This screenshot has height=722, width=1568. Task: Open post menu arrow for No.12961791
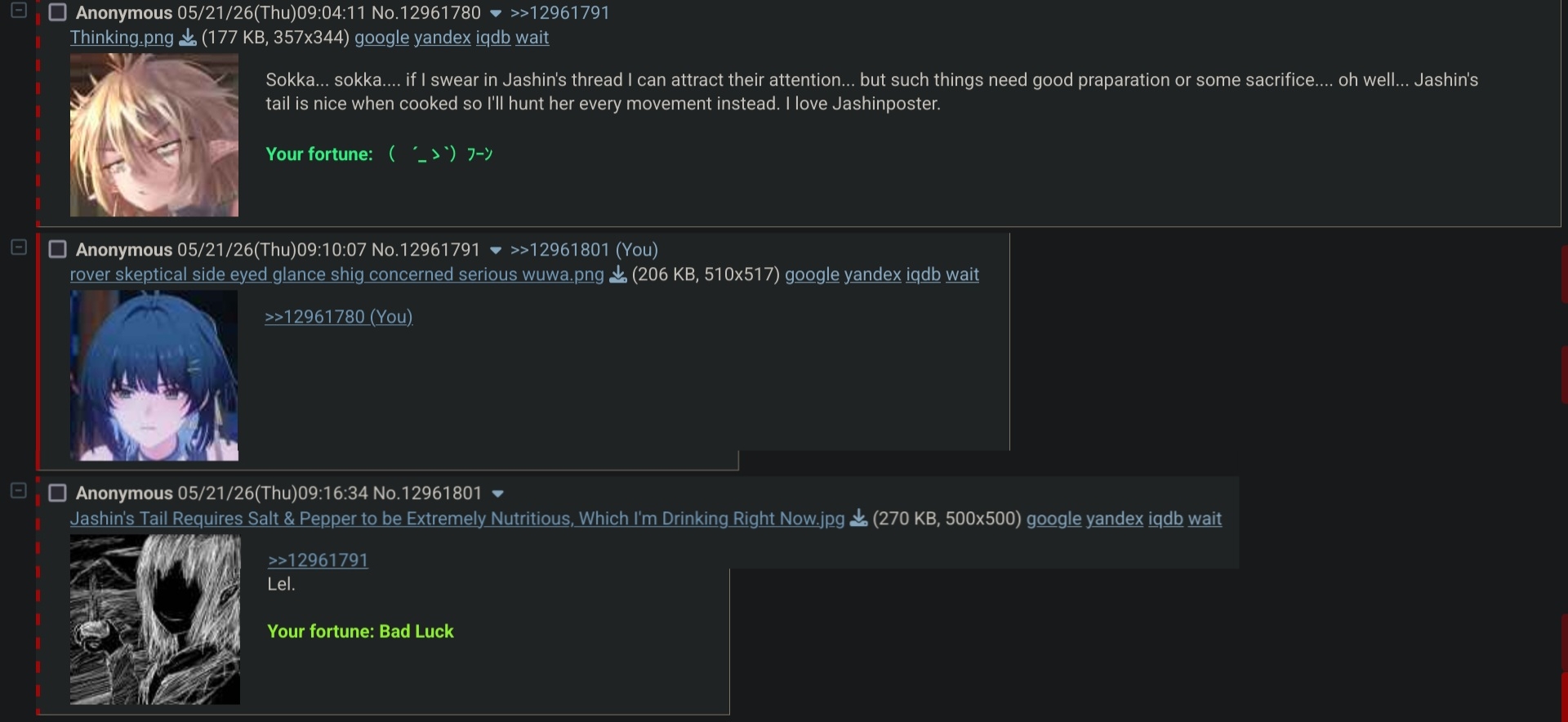pyautogui.click(x=495, y=251)
